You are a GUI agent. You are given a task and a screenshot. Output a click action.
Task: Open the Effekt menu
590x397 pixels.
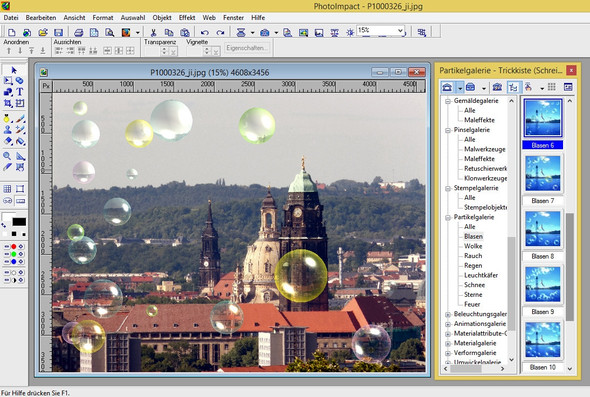pos(187,18)
